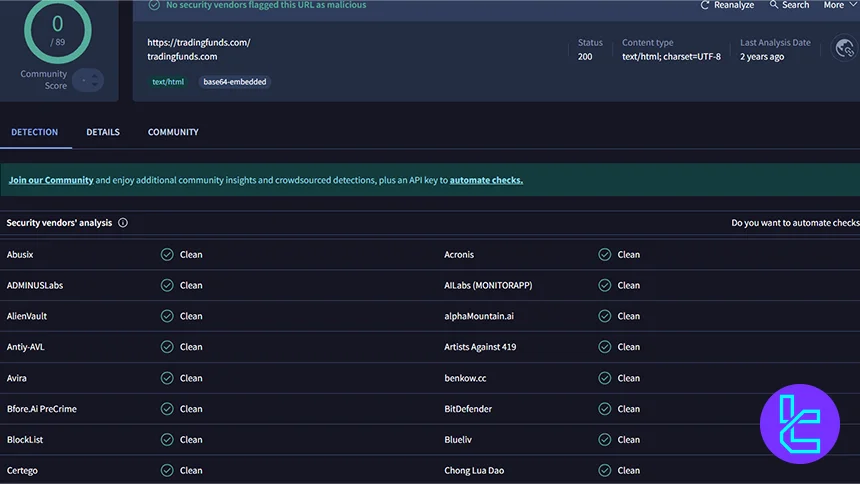Click the checkmark icon in the Avira row
Viewport: 860px width, 484px height.
[x=167, y=378]
